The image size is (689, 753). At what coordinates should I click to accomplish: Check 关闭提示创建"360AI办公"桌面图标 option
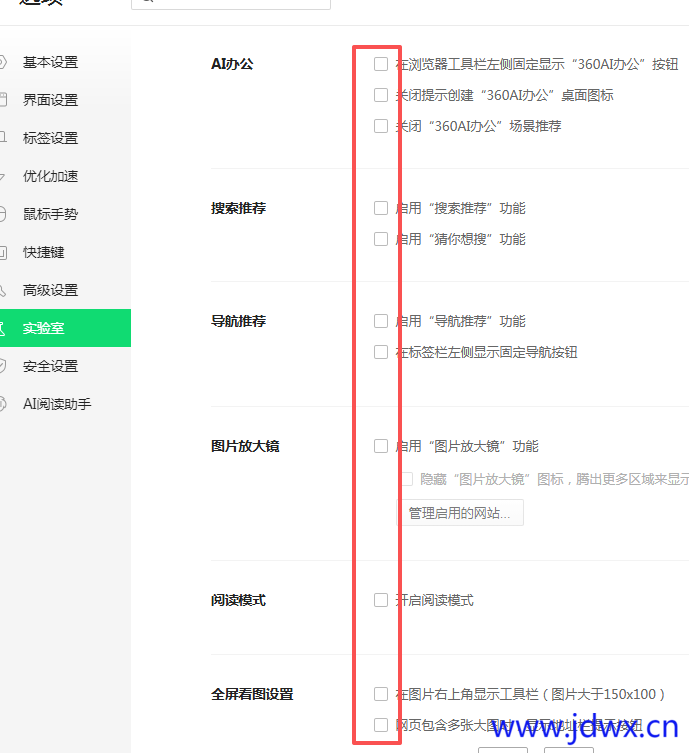(381, 95)
